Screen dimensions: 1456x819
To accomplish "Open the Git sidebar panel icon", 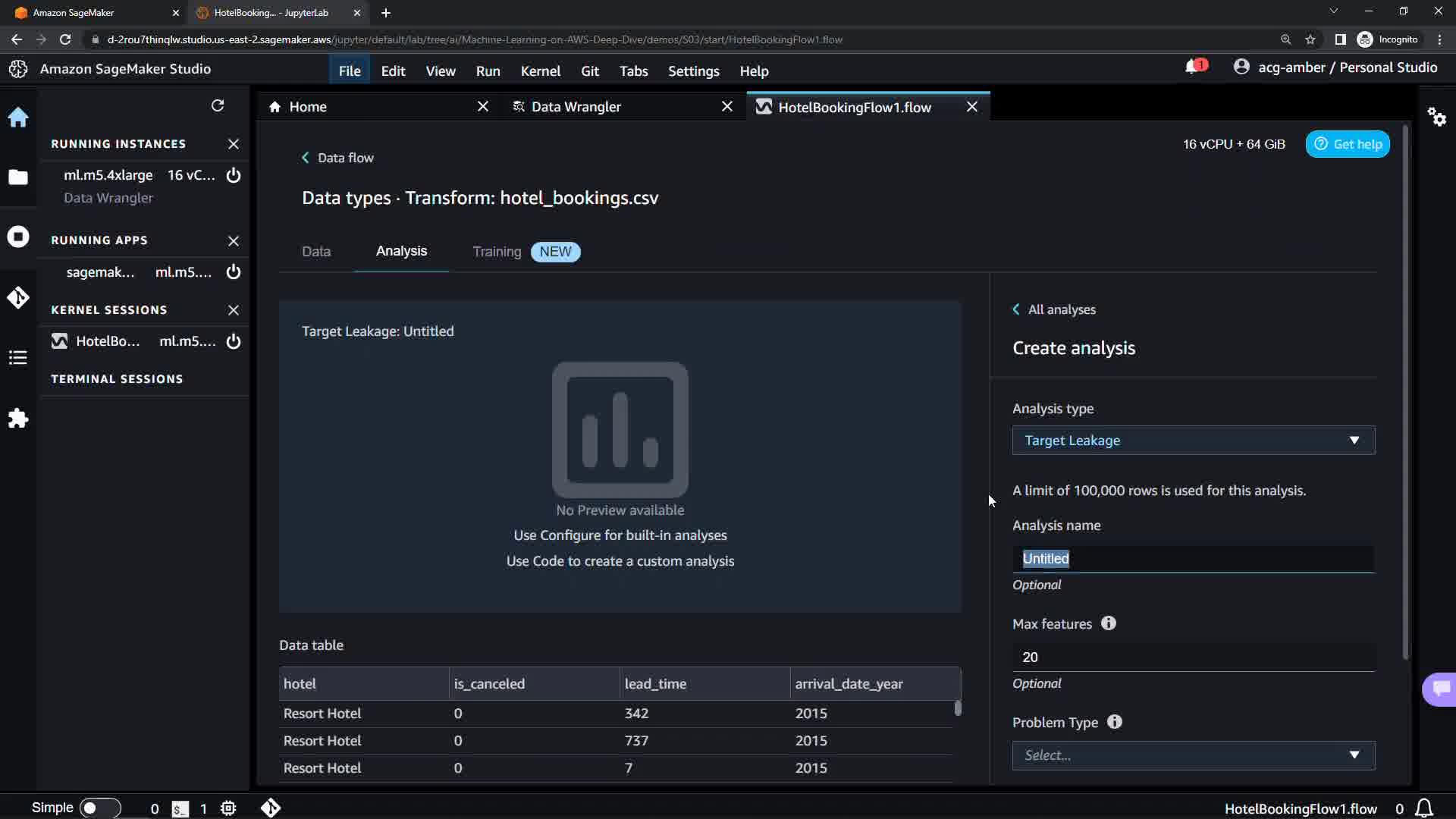I will pos(18,297).
